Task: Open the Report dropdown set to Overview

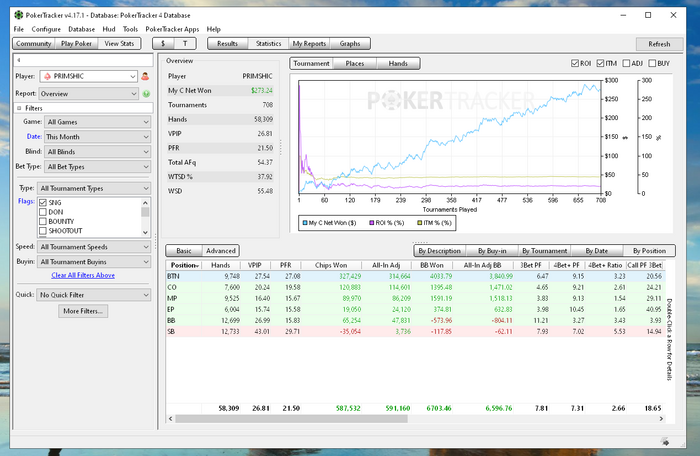Action: coord(88,94)
